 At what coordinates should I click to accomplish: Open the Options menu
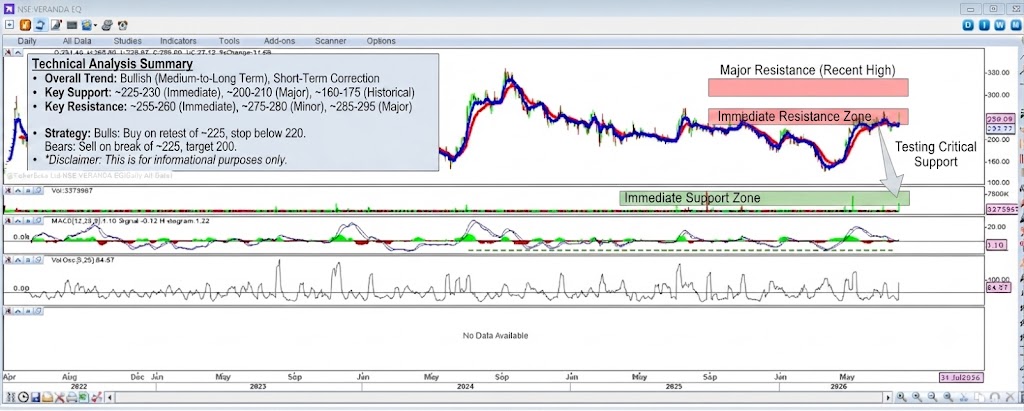(381, 41)
